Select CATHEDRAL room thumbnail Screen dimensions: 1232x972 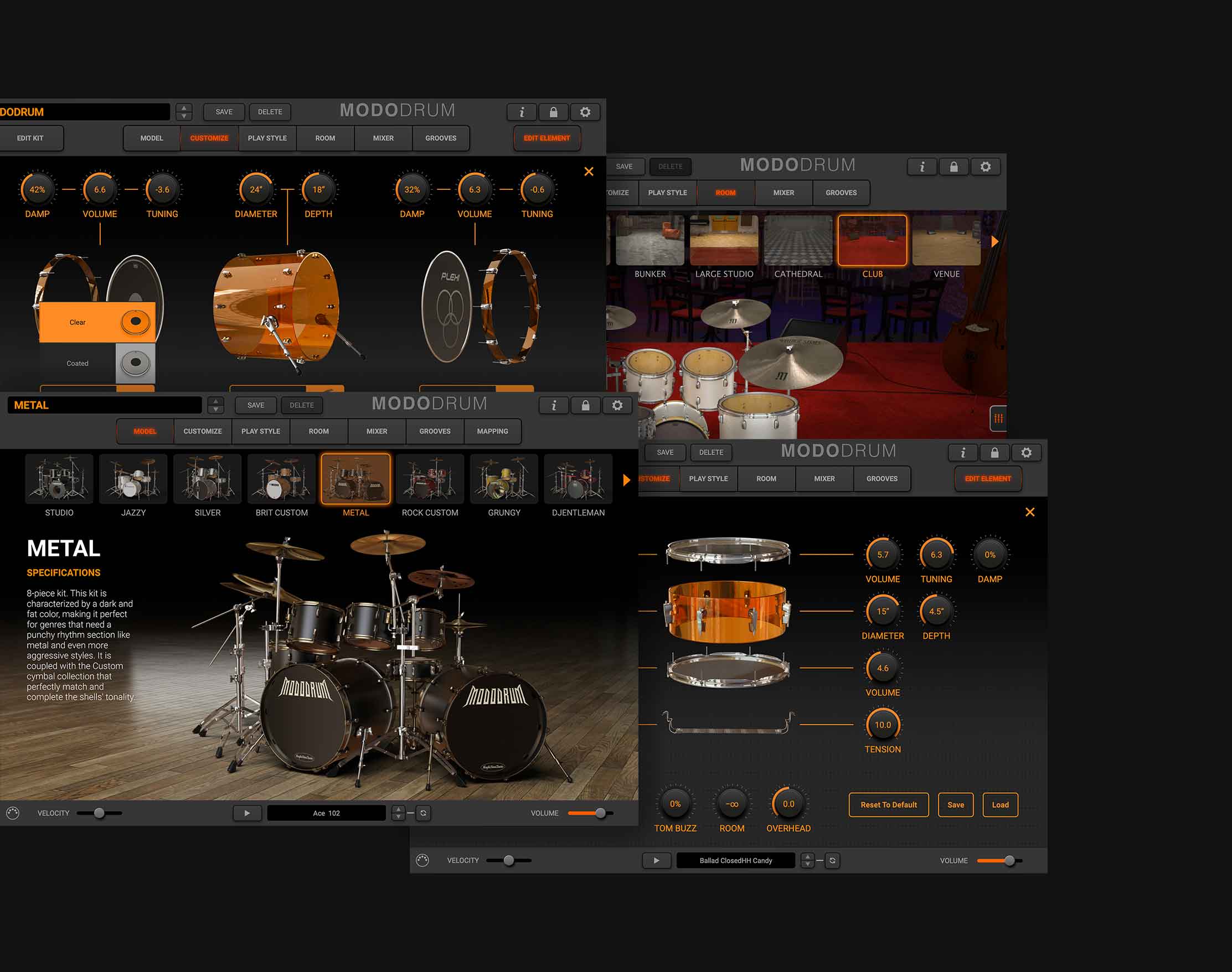coord(798,240)
